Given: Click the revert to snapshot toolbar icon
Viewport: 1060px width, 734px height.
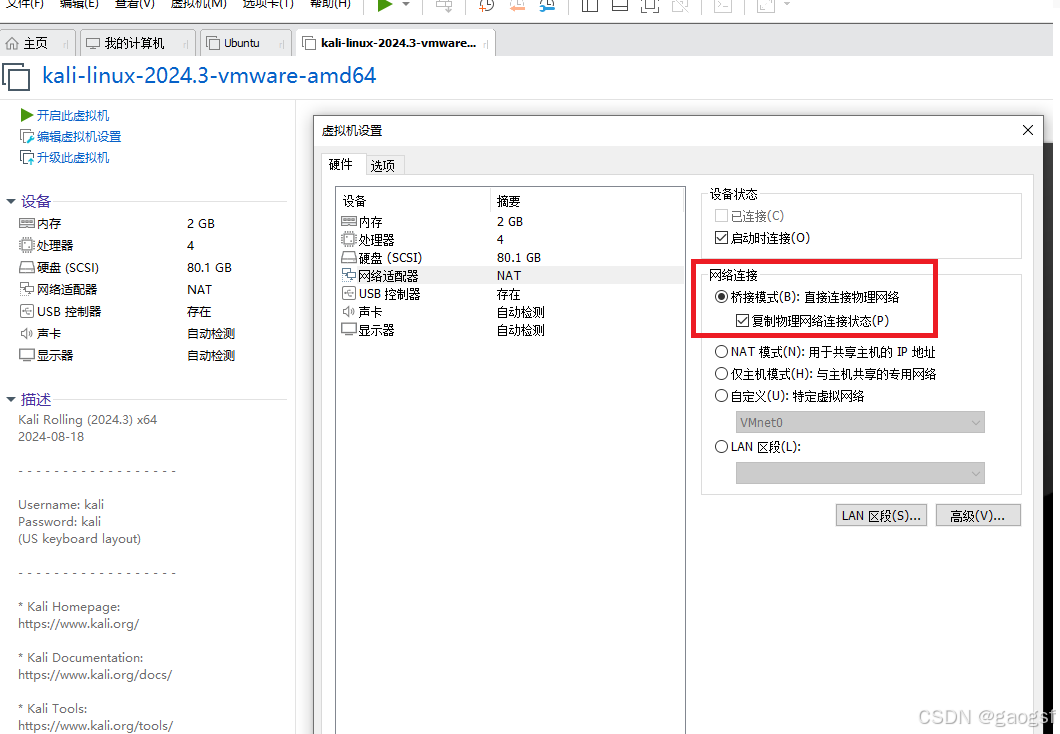Looking at the screenshot, I should pyautogui.click(x=517, y=5).
